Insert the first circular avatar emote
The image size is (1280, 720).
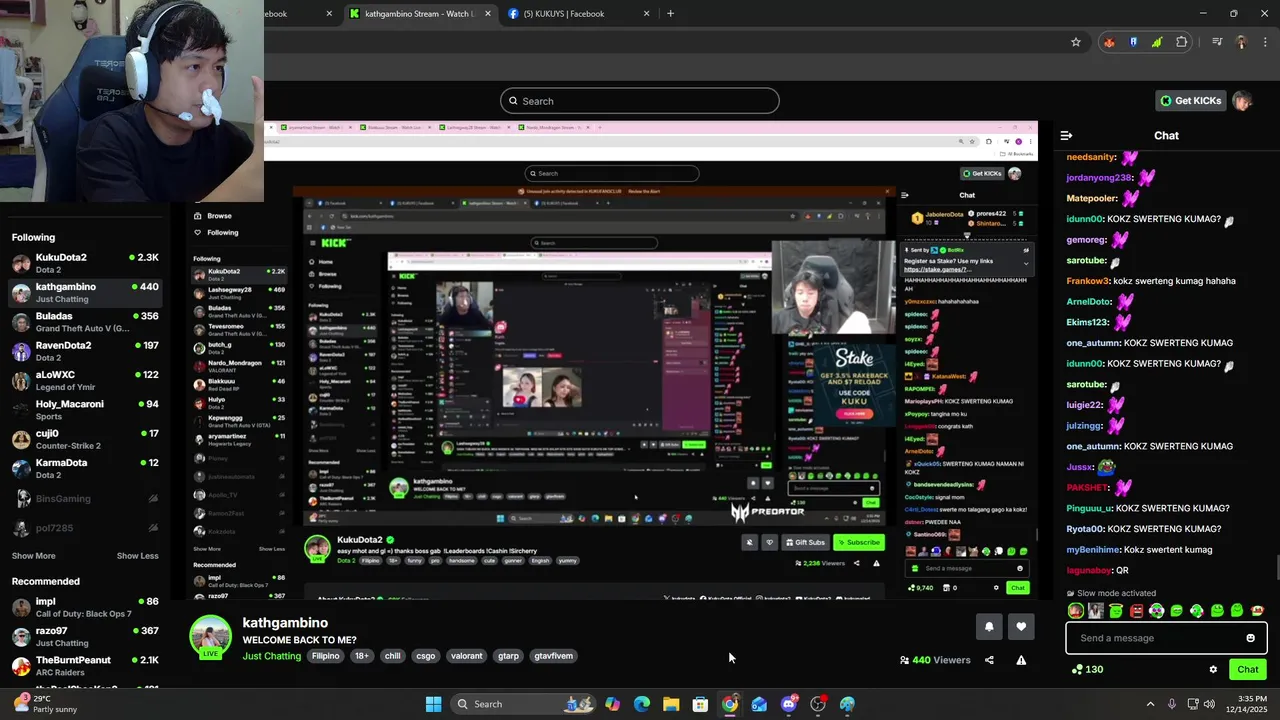pyautogui.click(x=1076, y=610)
